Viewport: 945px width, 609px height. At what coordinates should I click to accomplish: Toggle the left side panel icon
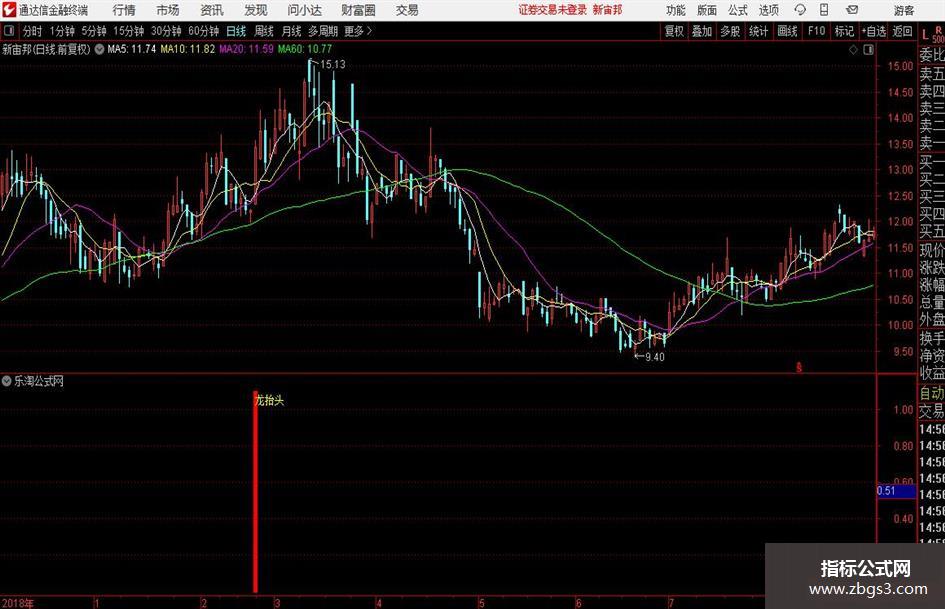coord(9,31)
